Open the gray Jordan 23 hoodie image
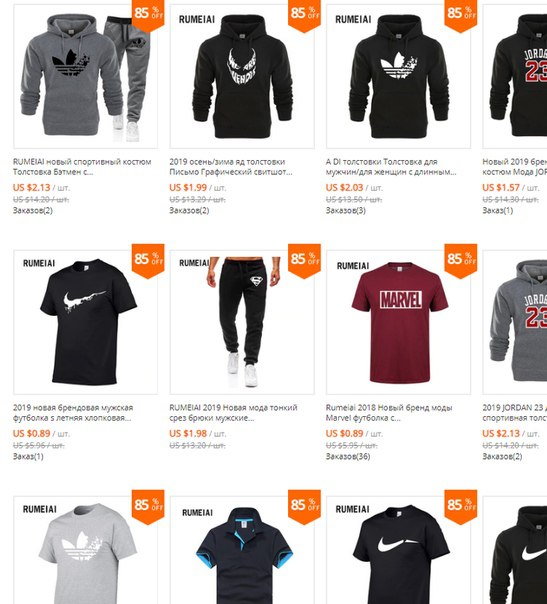 pyautogui.click(x=515, y=322)
